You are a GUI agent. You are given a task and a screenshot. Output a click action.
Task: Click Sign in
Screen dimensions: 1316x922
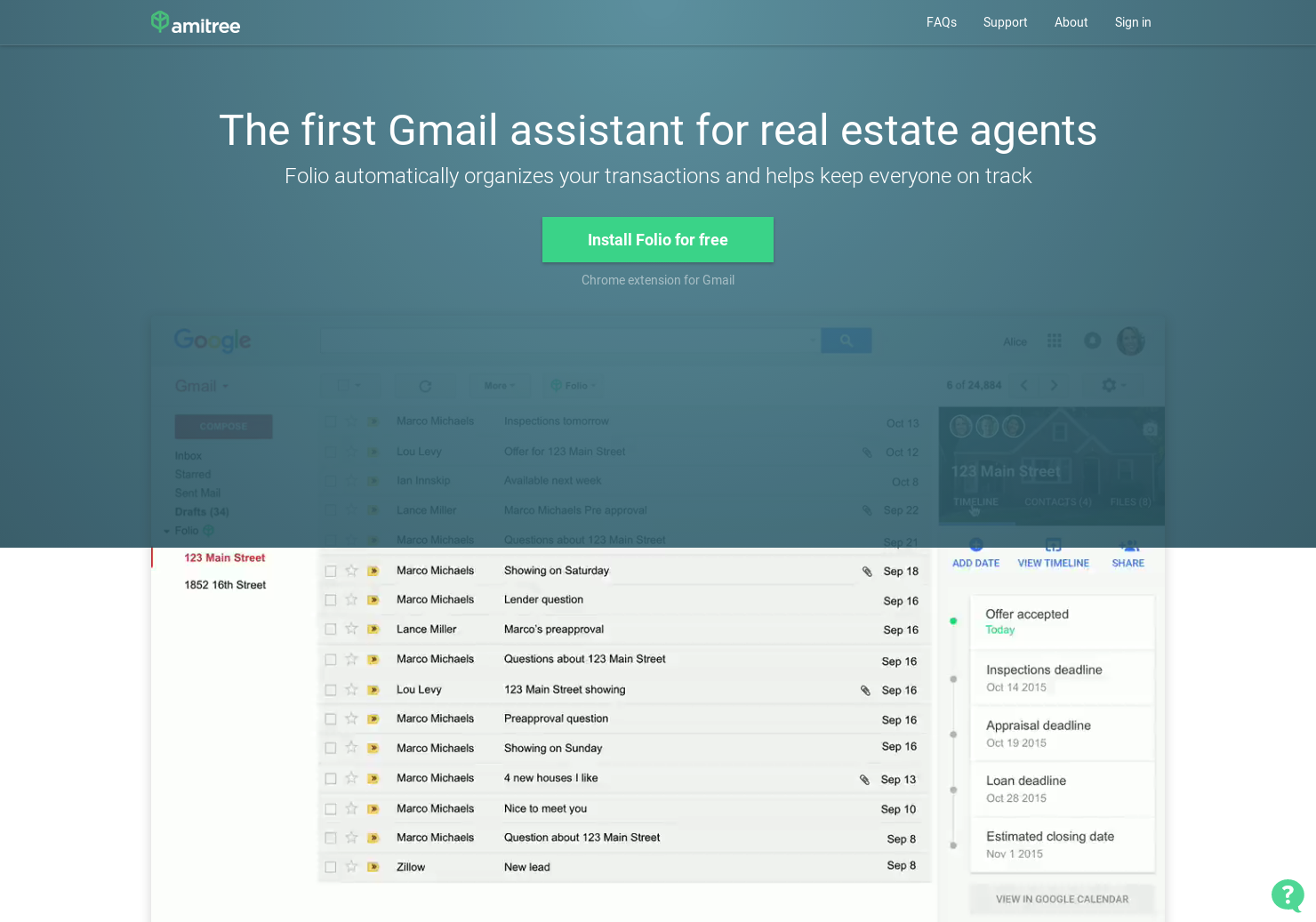(x=1133, y=22)
